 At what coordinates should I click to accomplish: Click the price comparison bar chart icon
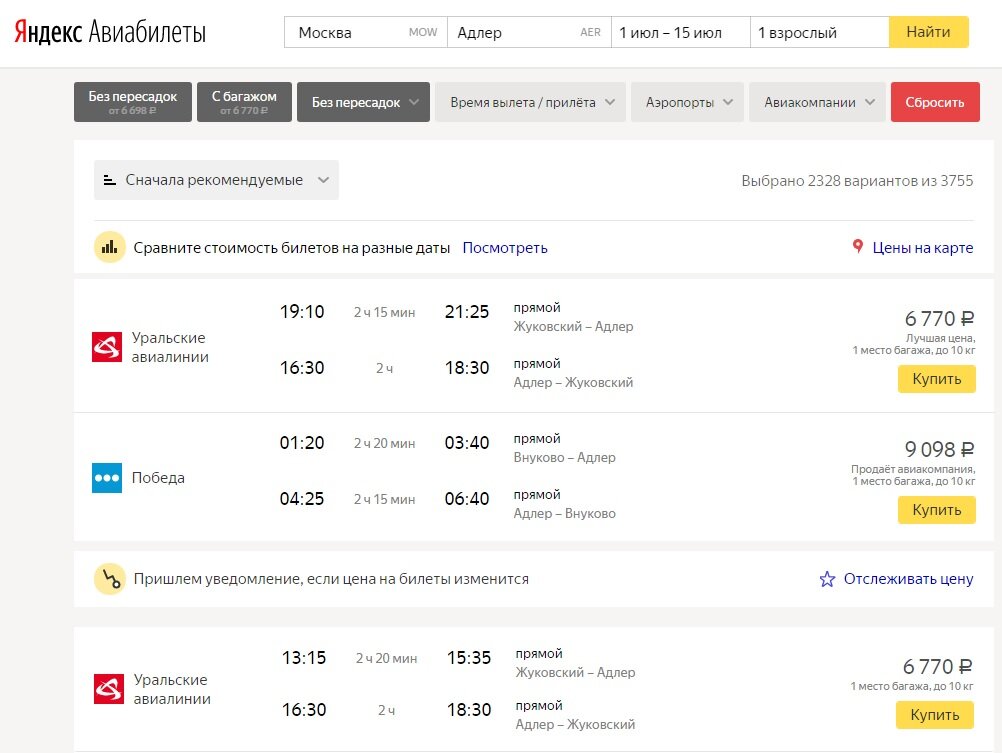(109, 247)
